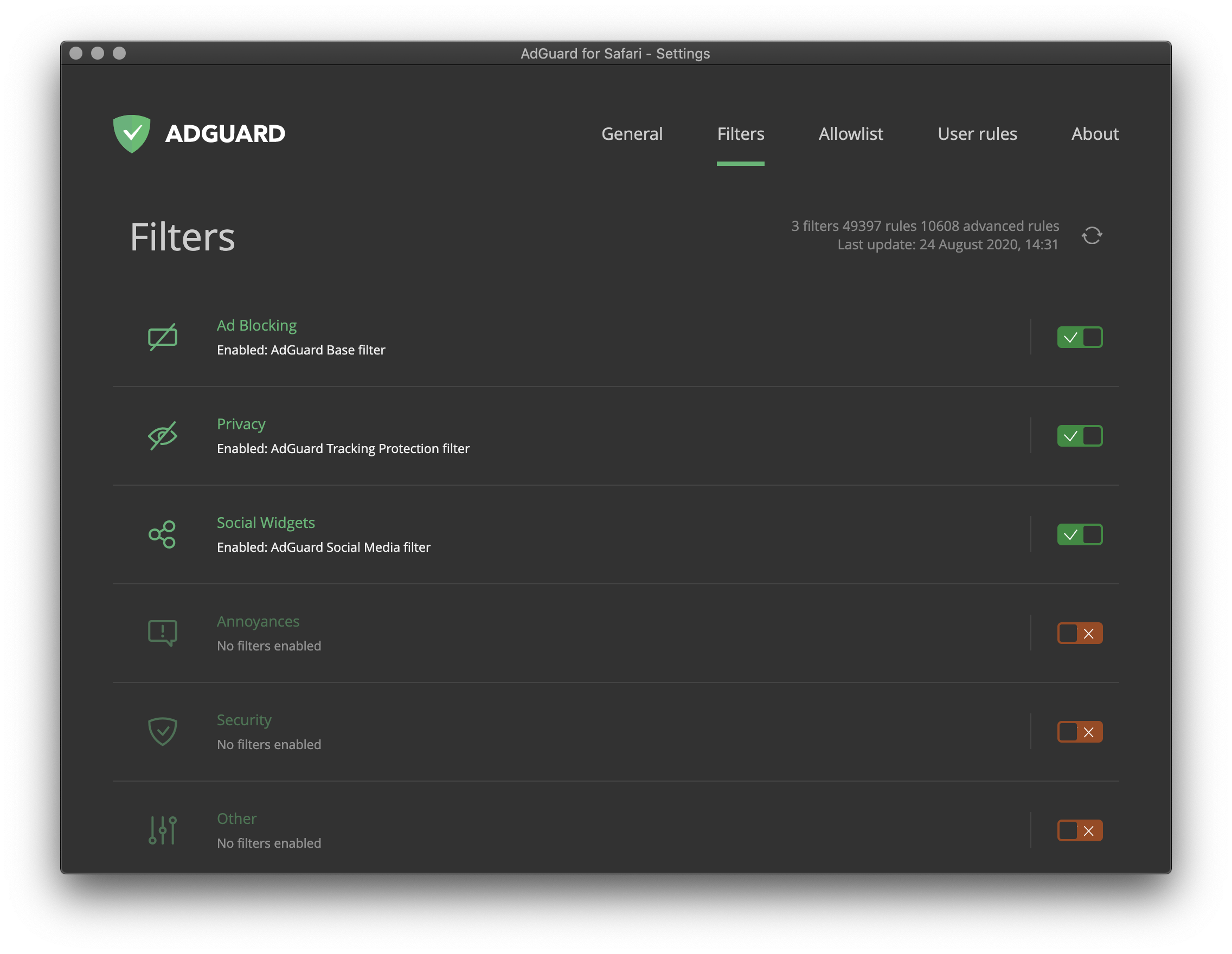Click the Security shield checkmark icon

point(163,732)
